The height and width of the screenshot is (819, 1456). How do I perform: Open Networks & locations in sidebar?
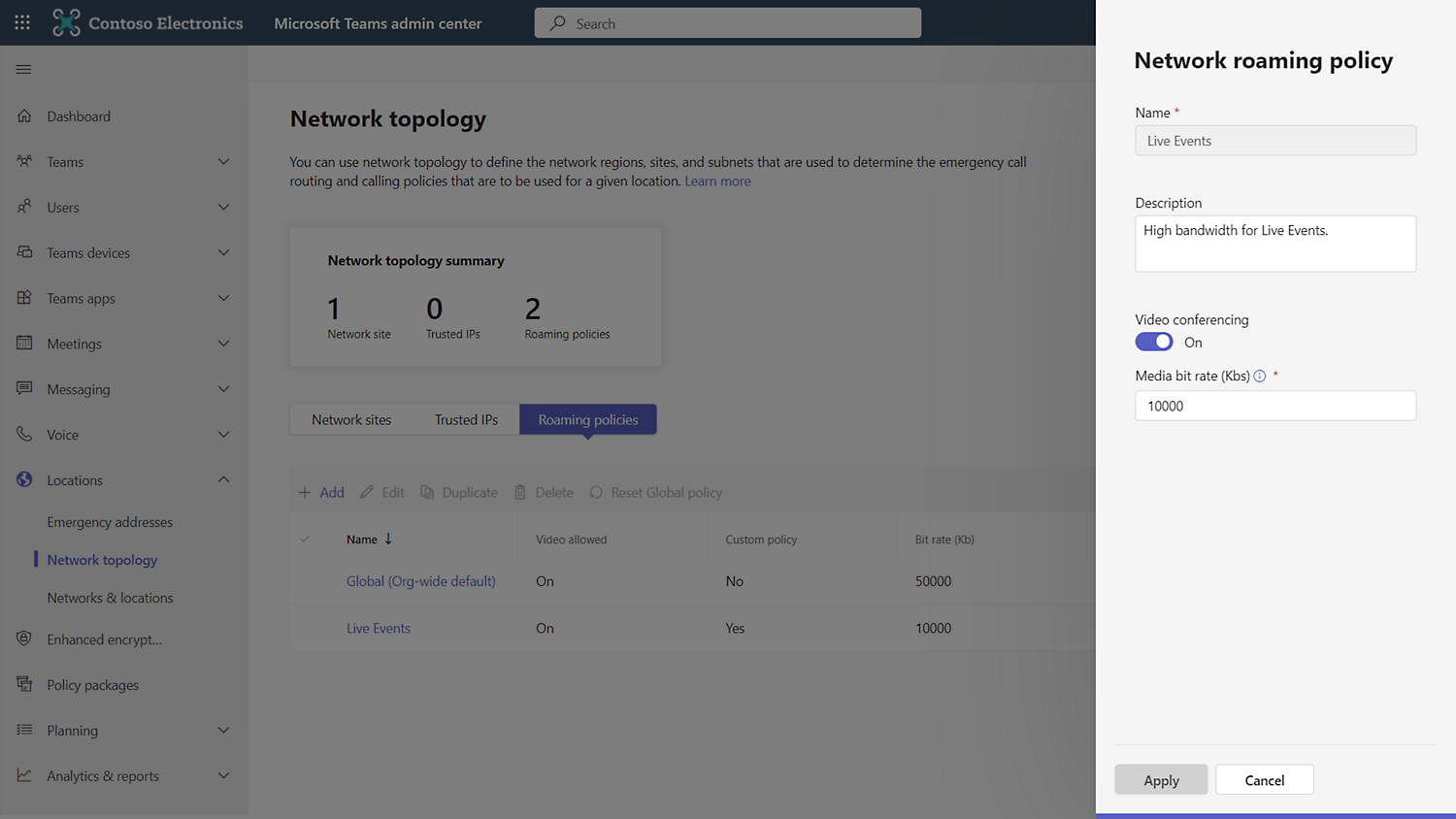point(110,598)
